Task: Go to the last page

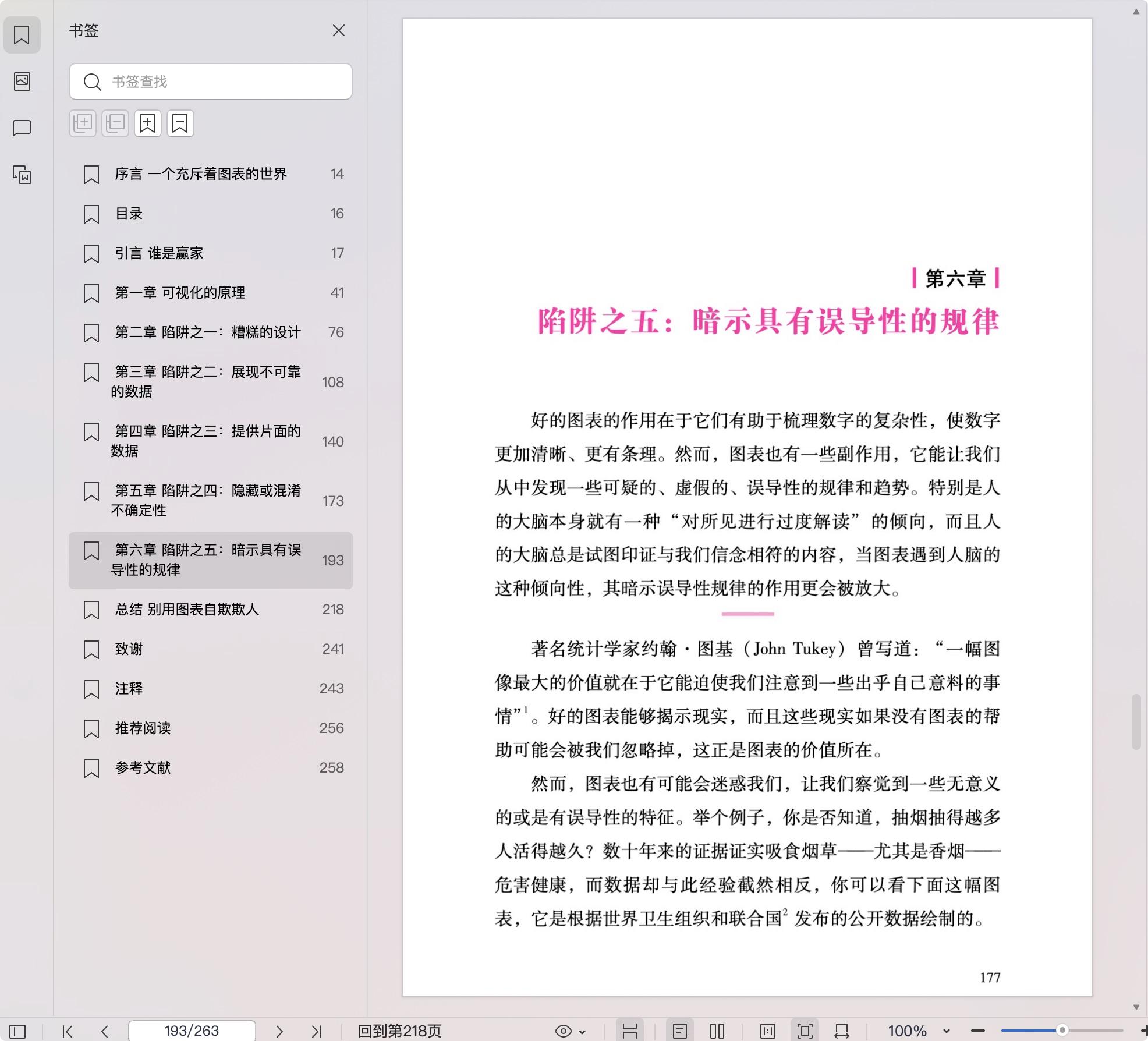Action: tap(317, 1031)
